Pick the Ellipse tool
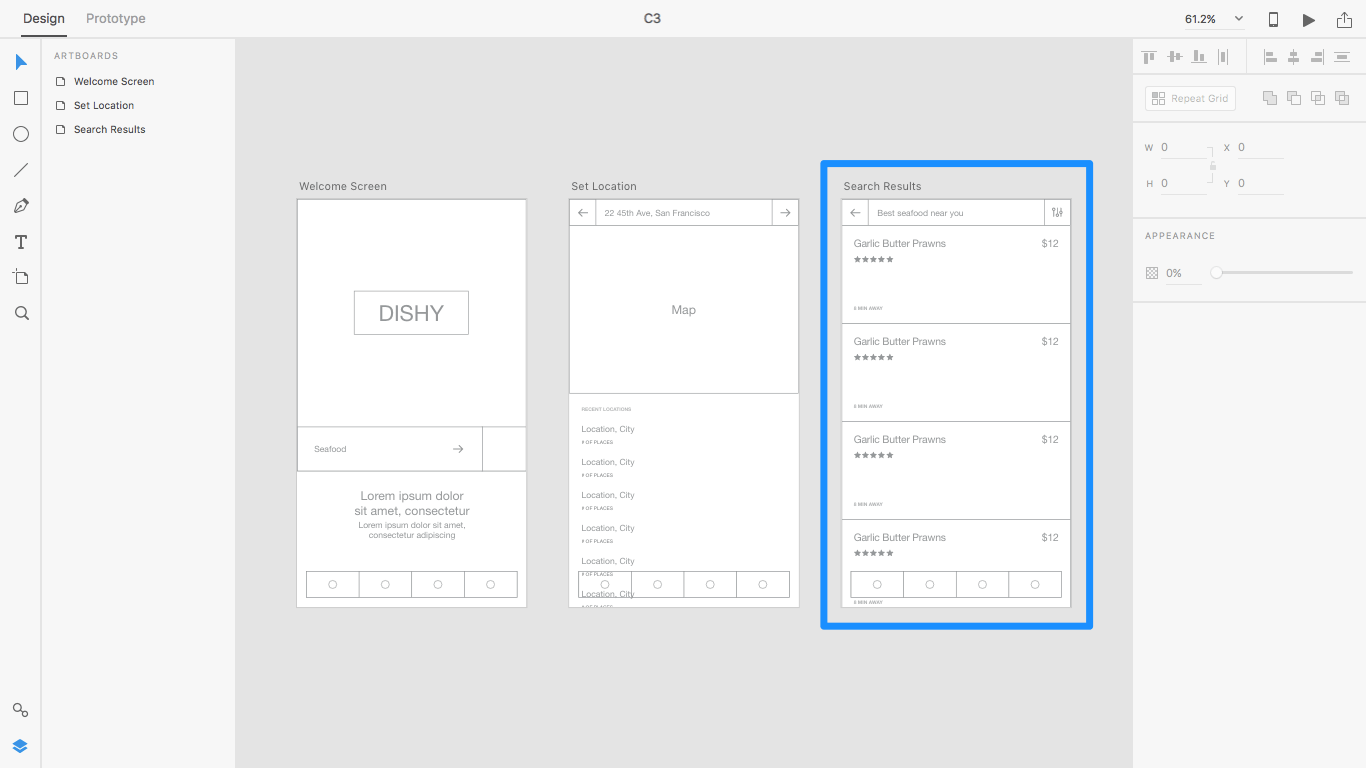1366x768 pixels. (21, 134)
